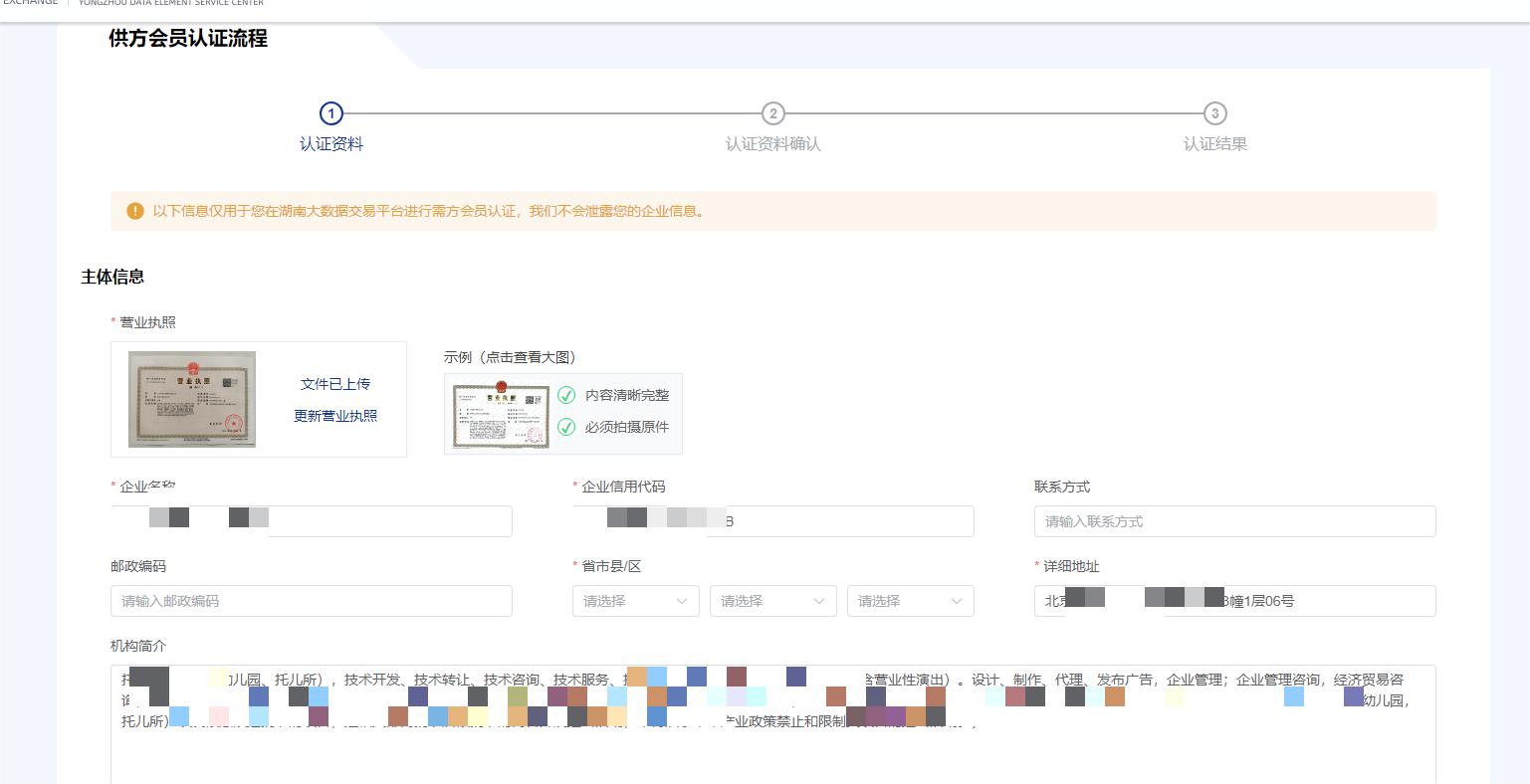The image size is (1530, 784).
Task: Click step 1 circle for 认证资料
Action: coord(330,113)
